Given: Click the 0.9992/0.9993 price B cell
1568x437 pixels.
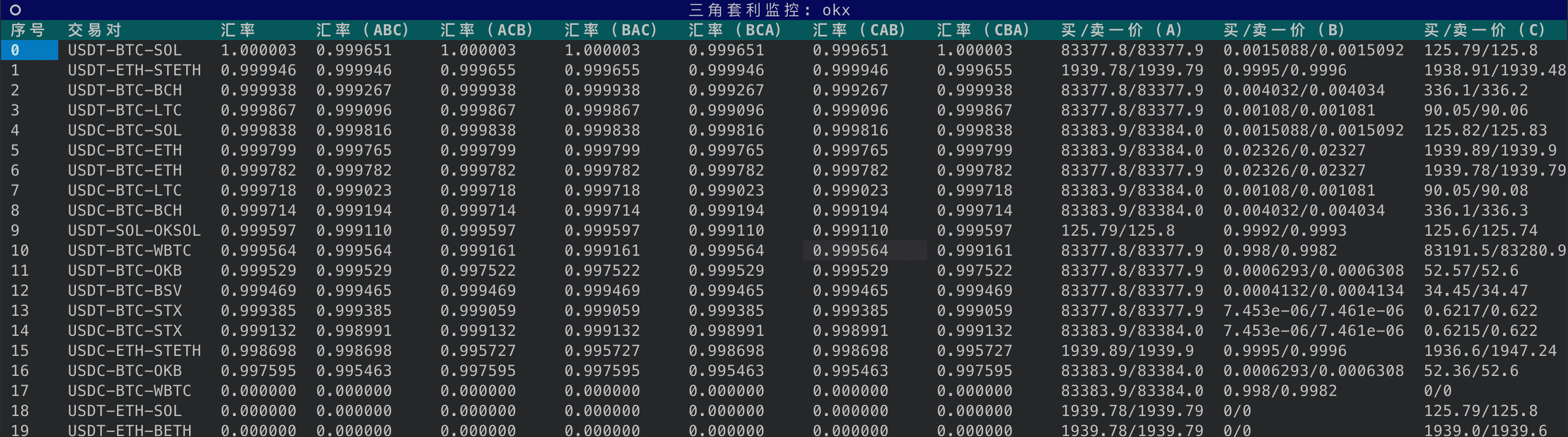Looking at the screenshot, I should tap(1284, 230).
